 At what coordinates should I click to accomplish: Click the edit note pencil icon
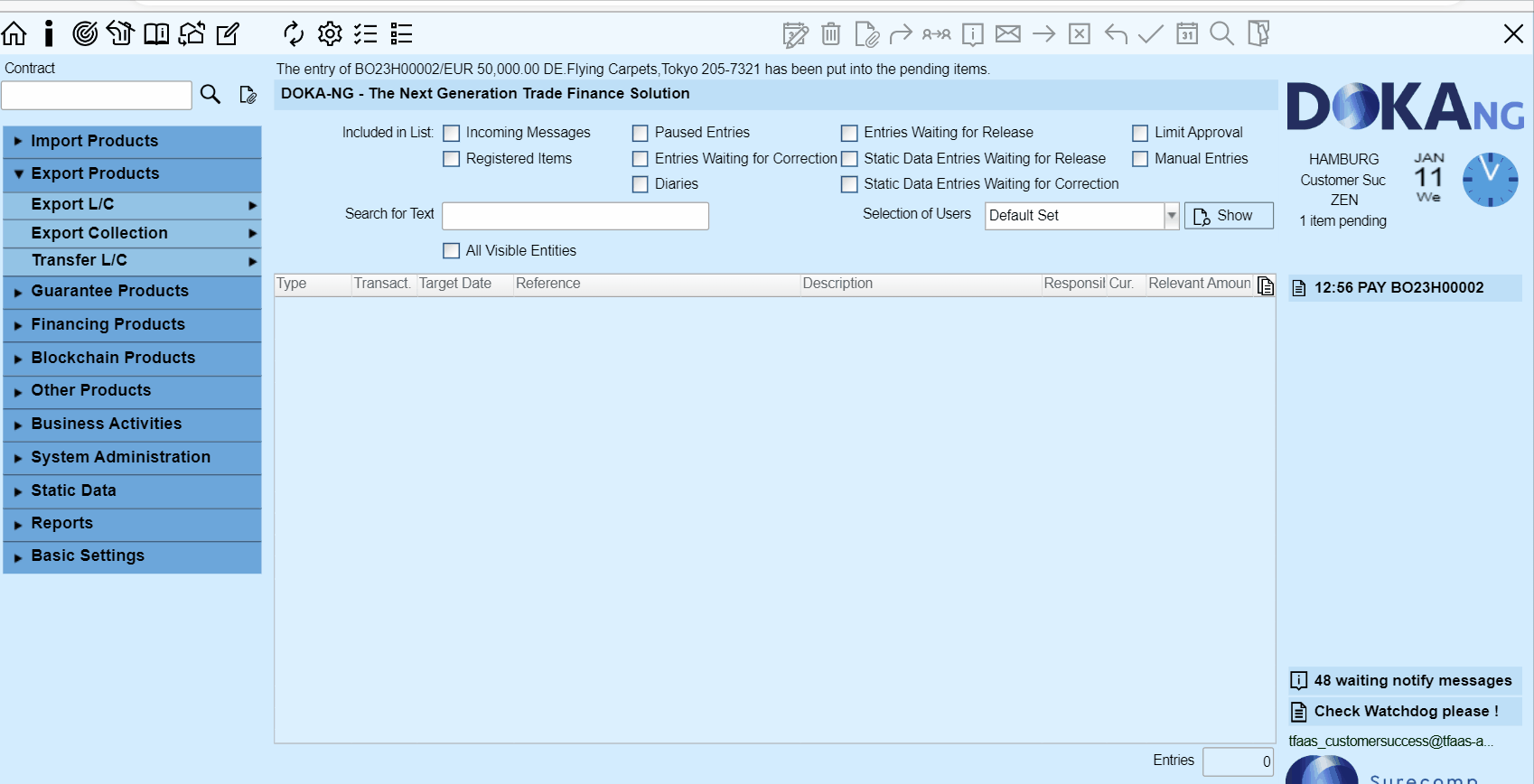(x=228, y=33)
